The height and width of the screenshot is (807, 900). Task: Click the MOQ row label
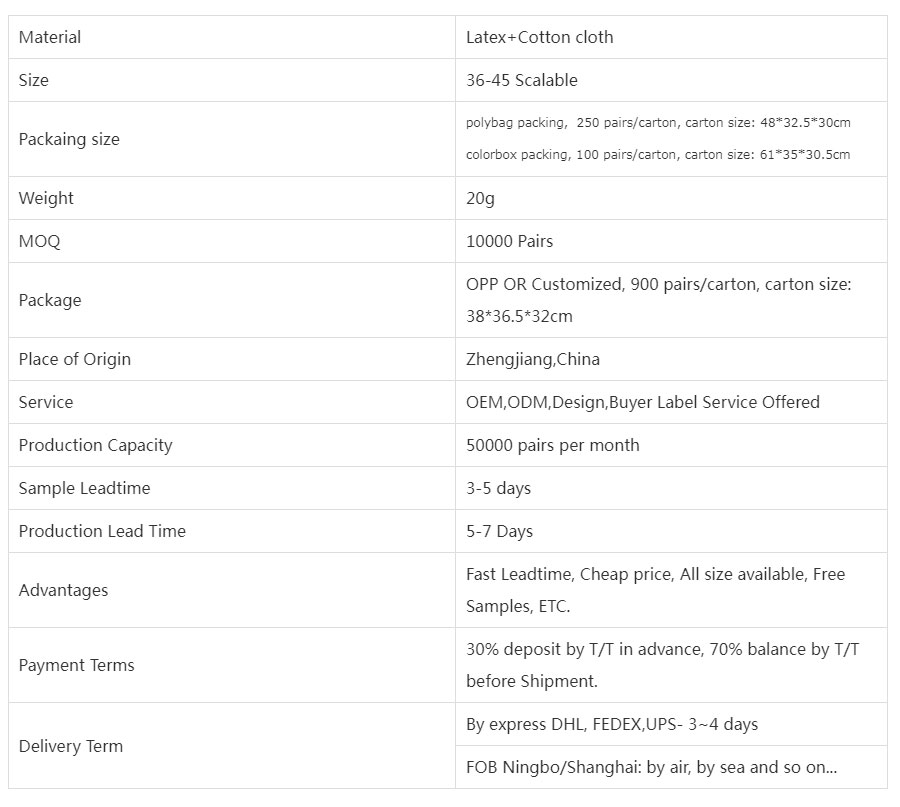point(40,241)
